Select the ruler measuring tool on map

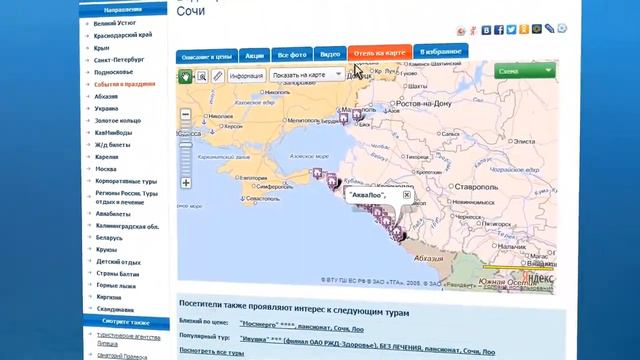click(x=218, y=76)
